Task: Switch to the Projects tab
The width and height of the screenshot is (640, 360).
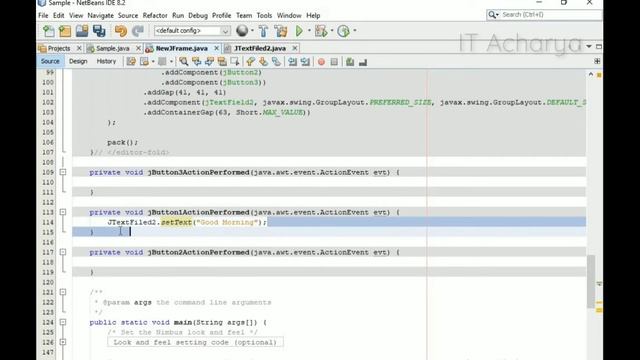Action: (59, 48)
